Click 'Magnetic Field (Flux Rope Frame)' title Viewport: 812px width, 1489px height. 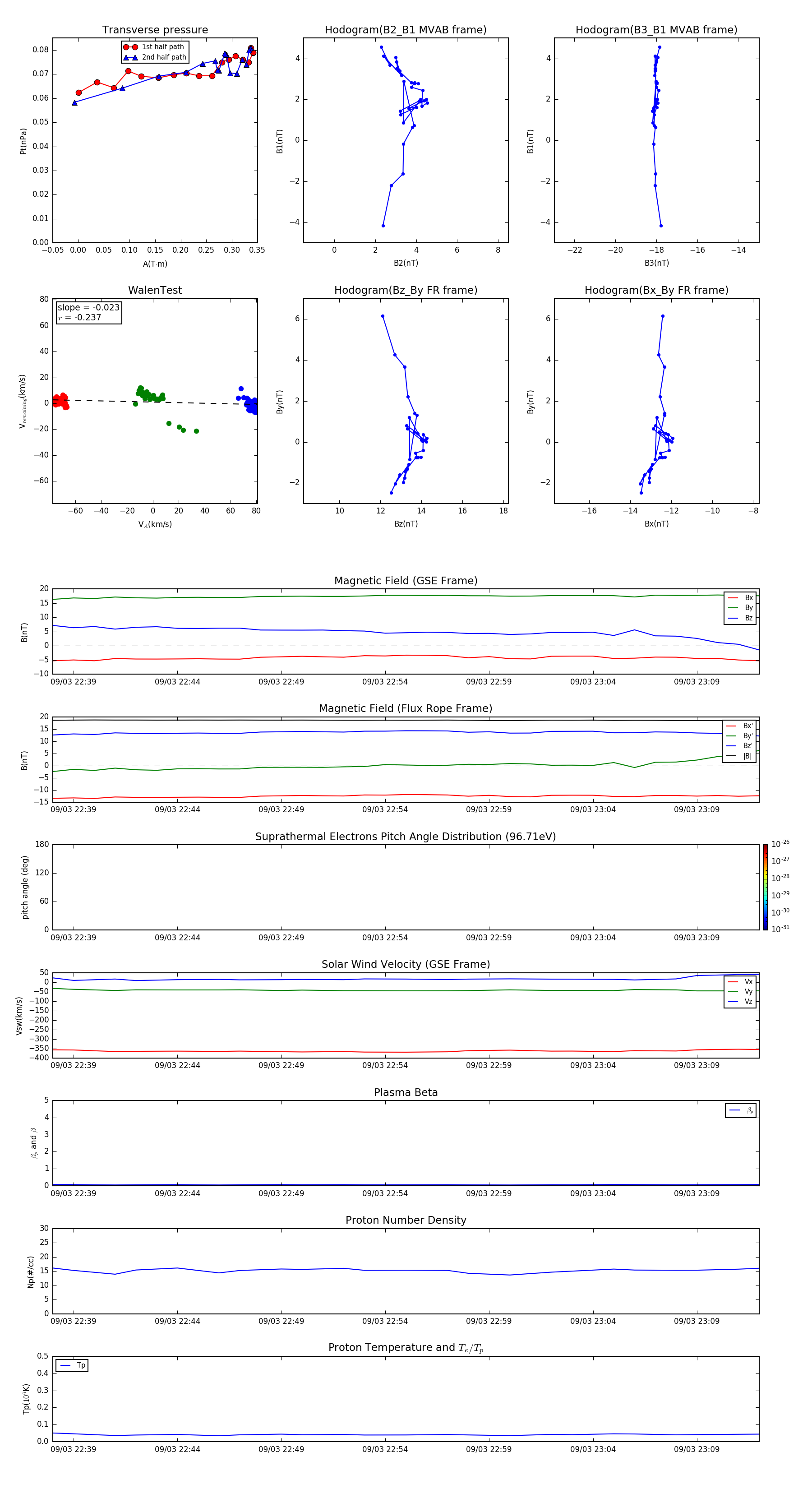point(406,709)
